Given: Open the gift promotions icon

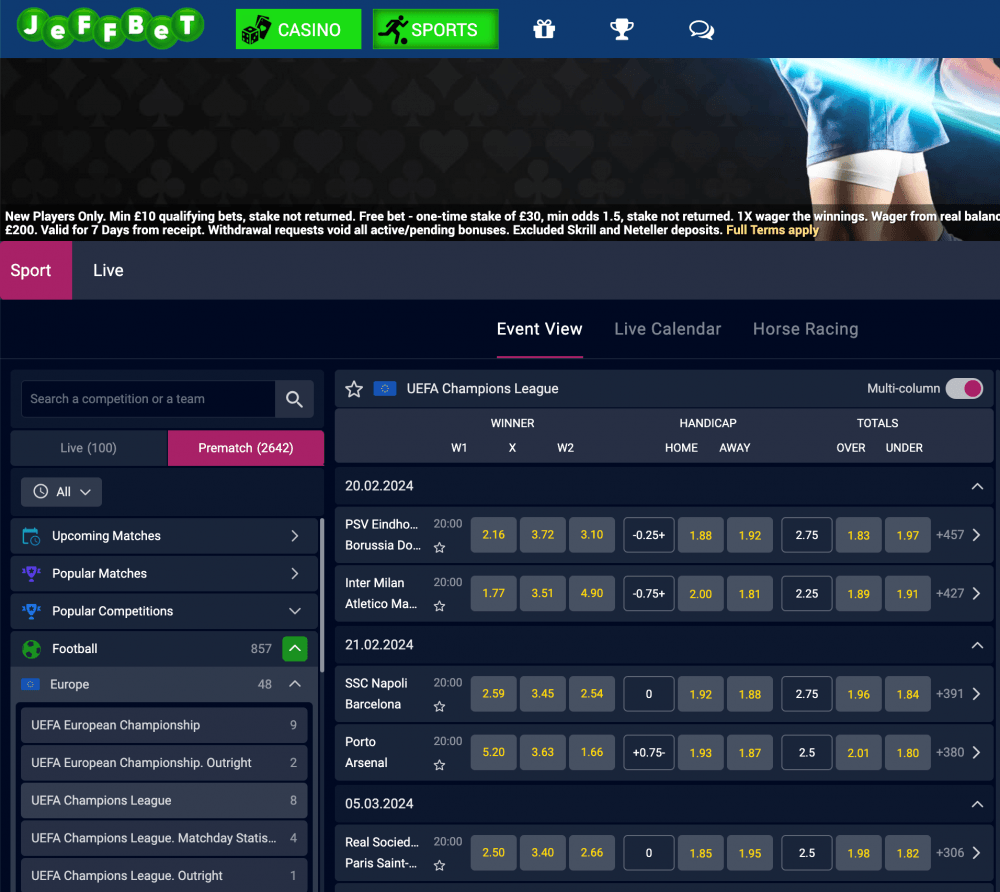Looking at the screenshot, I should coord(544,29).
